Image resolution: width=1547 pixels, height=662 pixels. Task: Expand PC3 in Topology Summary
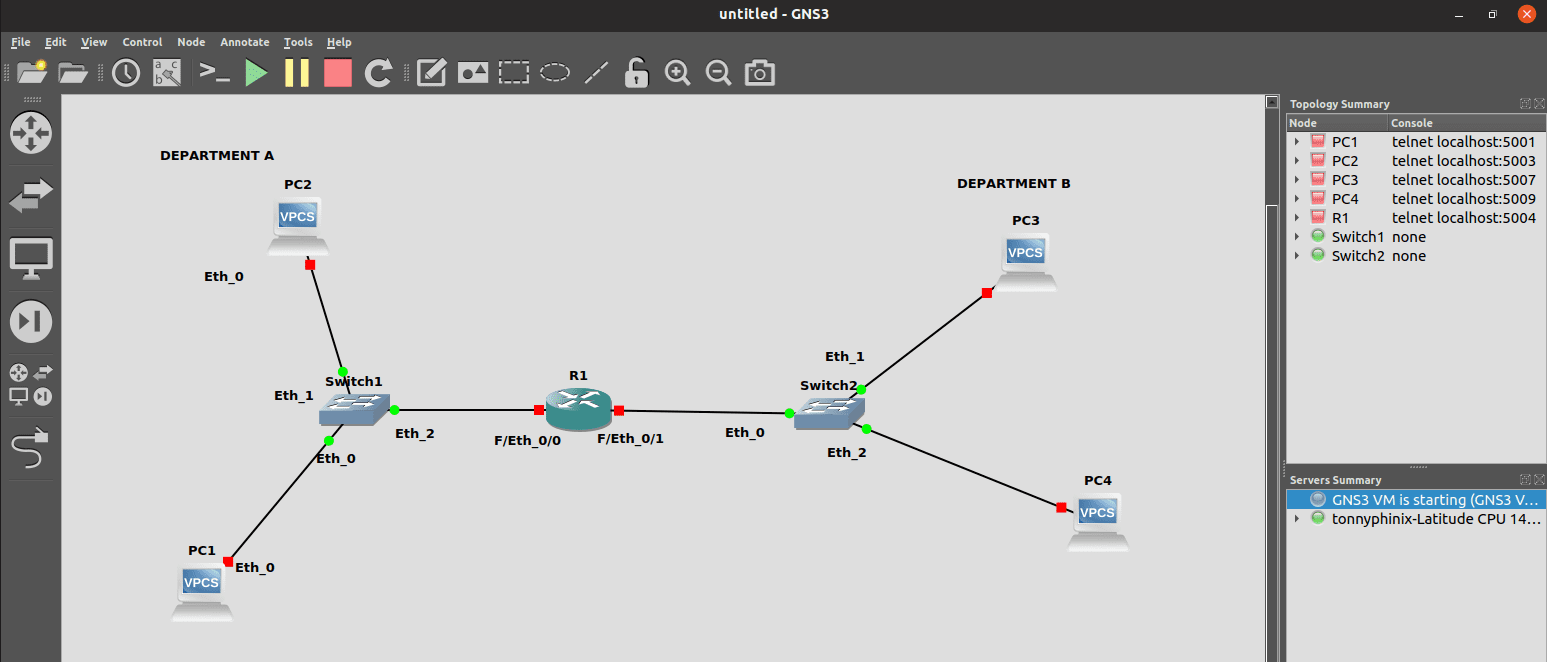tap(1297, 180)
